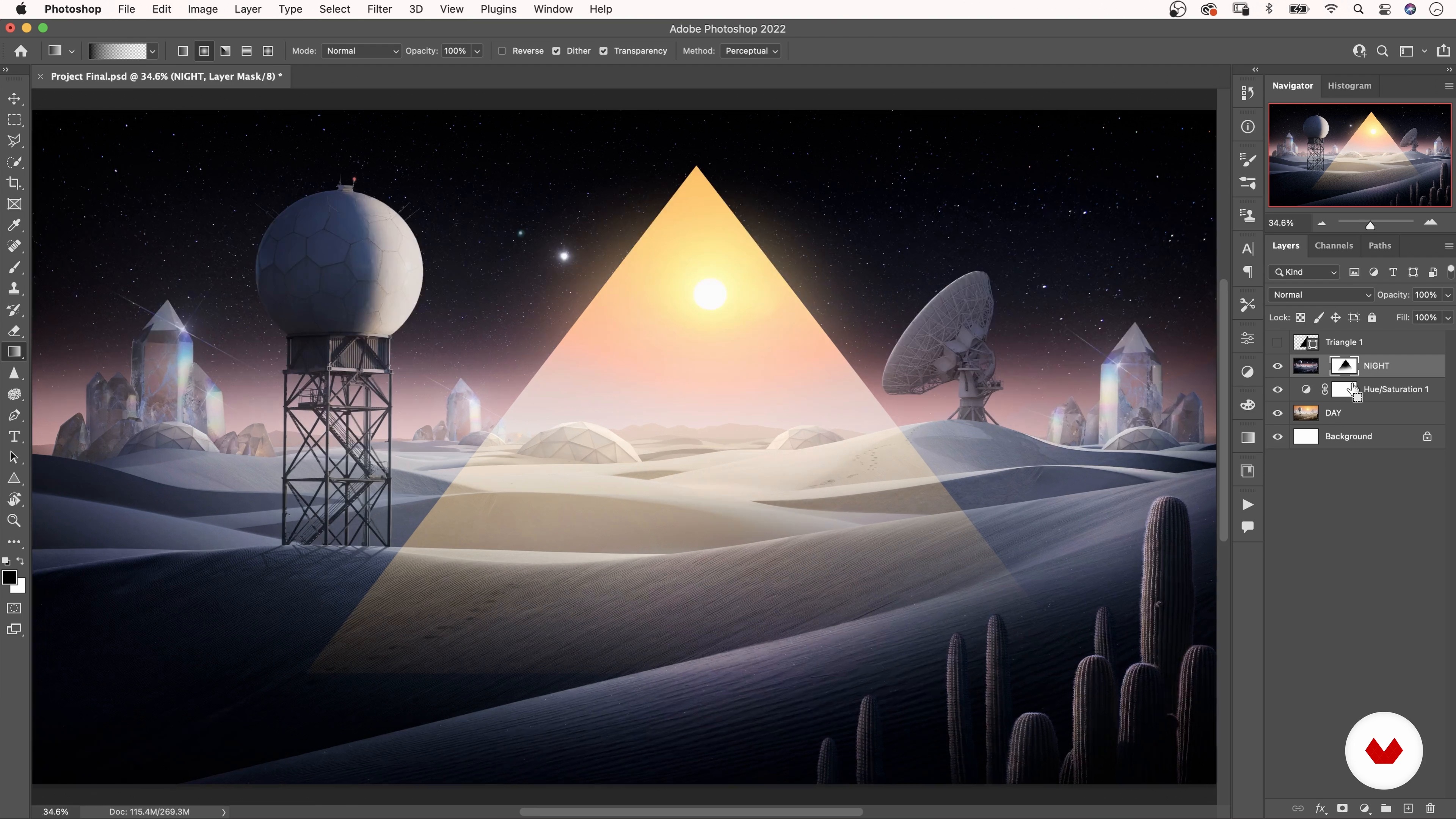Swap foreground and background colors icon

coord(20,561)
